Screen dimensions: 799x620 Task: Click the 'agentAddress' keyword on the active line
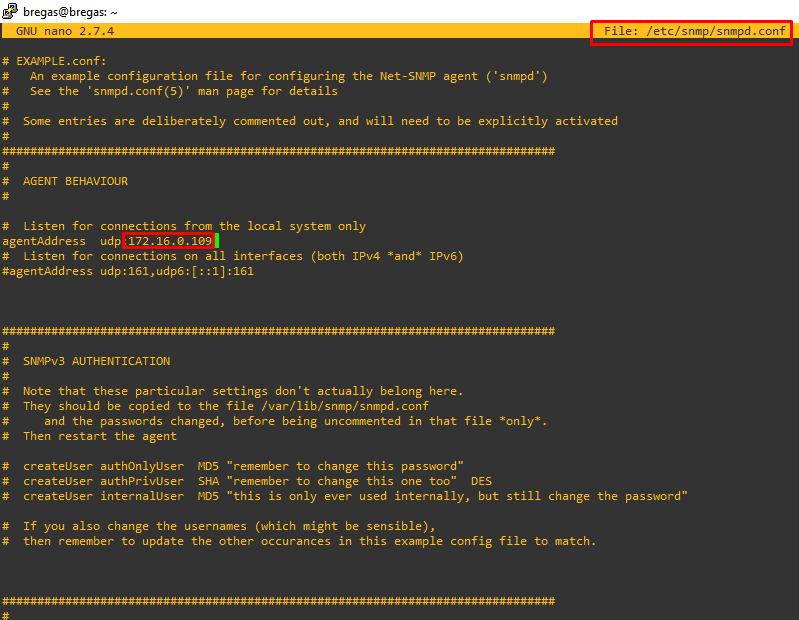click(x=44, y=241)
